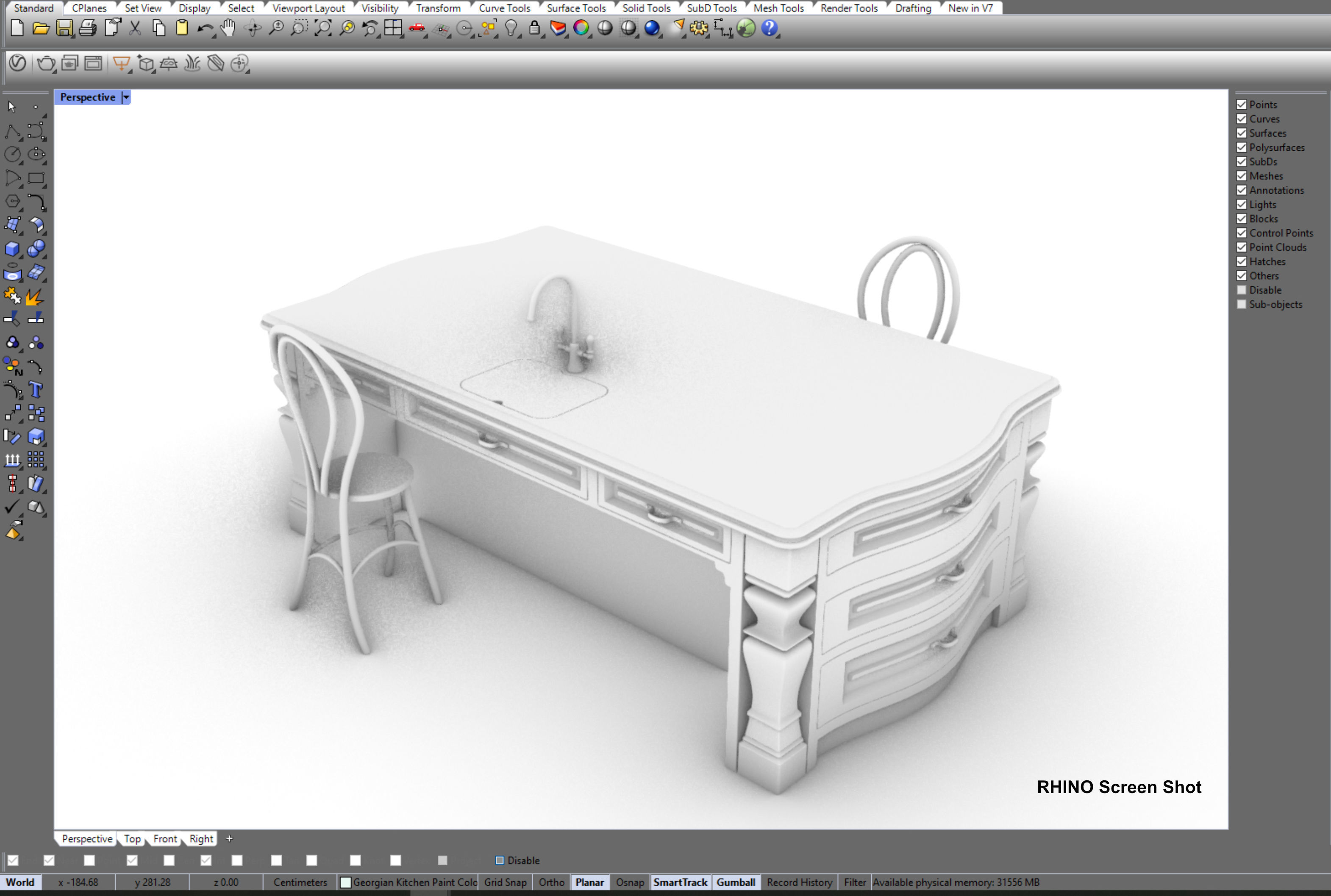This screenshot has width=1331, height=896.
Task: Click the New file icon
Action: tap(17, 28)
